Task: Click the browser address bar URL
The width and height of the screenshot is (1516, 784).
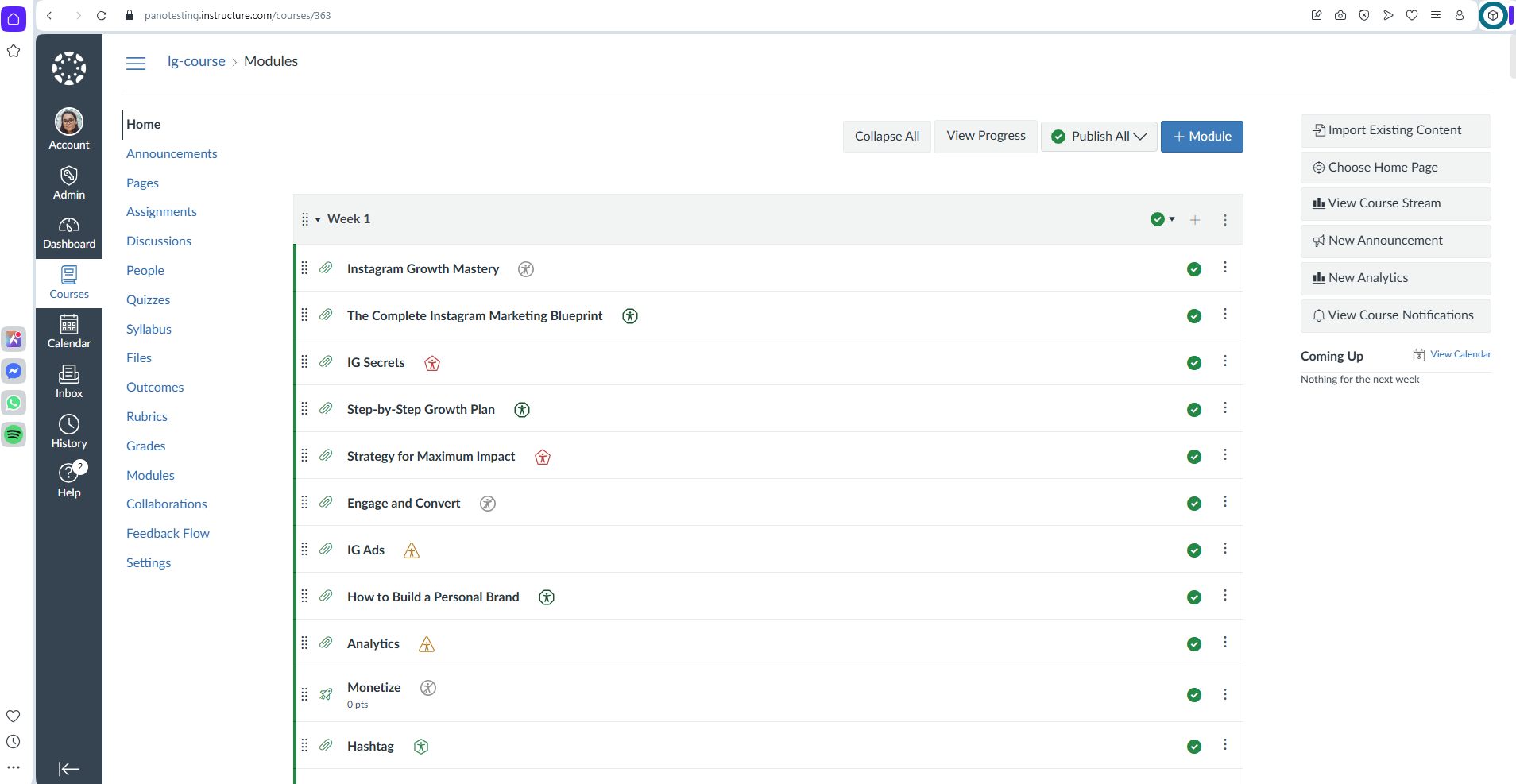Action: coord(238,15)
